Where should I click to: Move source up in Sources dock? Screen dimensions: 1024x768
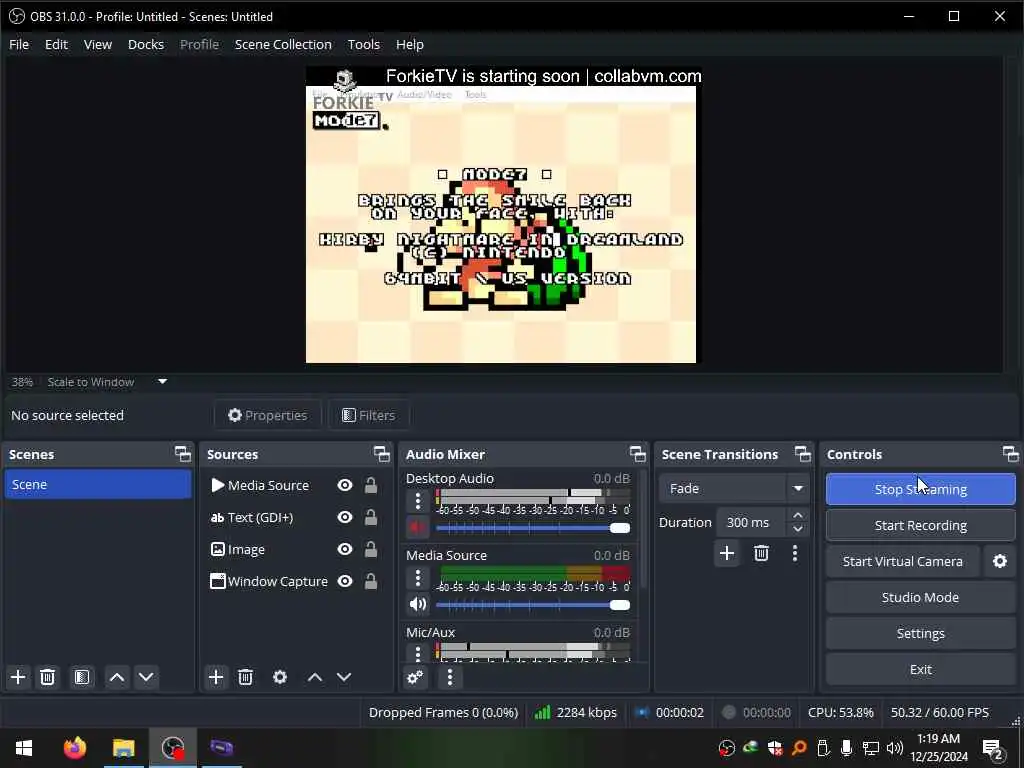pos(315,677)
